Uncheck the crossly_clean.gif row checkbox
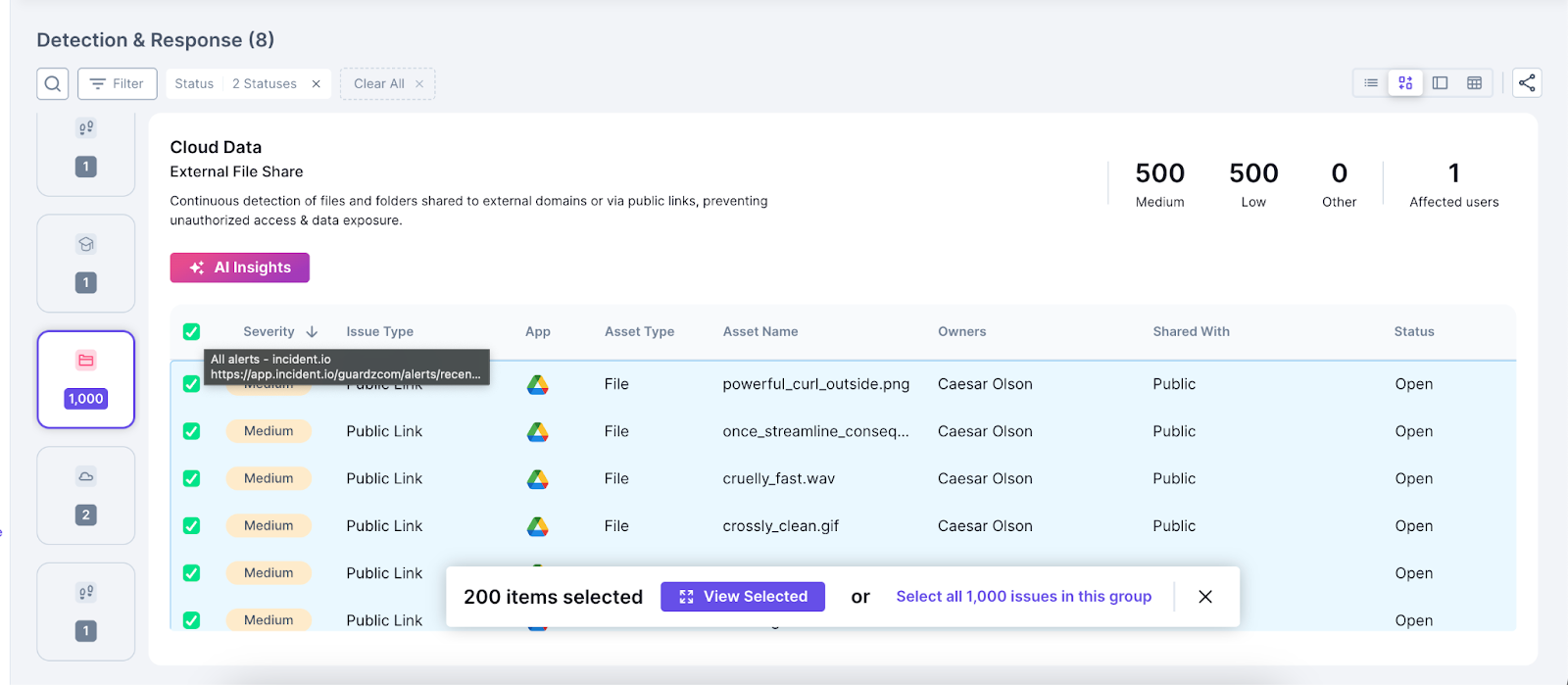 [191, 525]
